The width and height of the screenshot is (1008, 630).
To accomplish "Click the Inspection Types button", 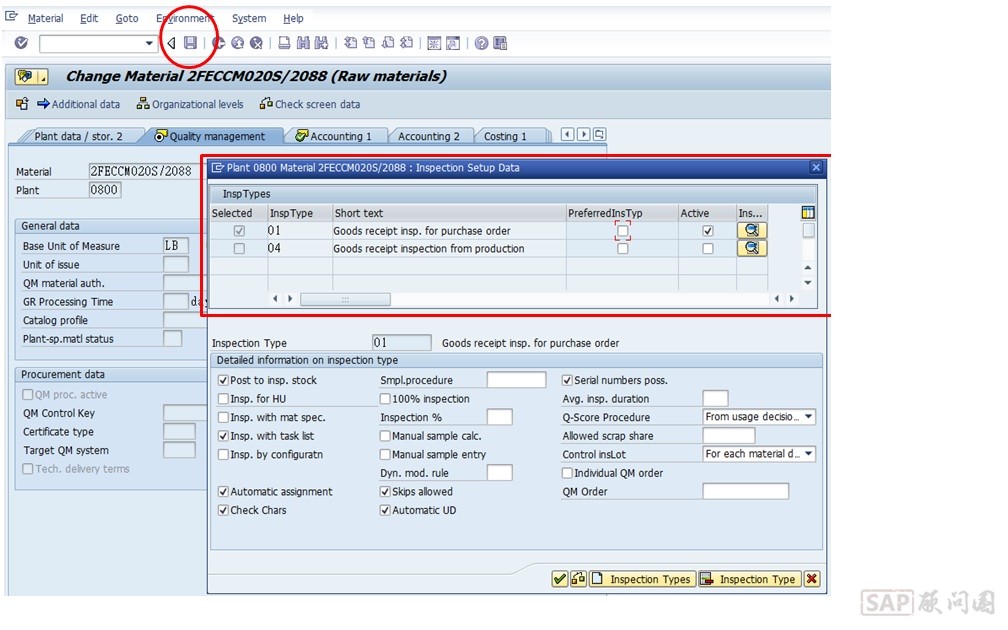I will [641, 579].
